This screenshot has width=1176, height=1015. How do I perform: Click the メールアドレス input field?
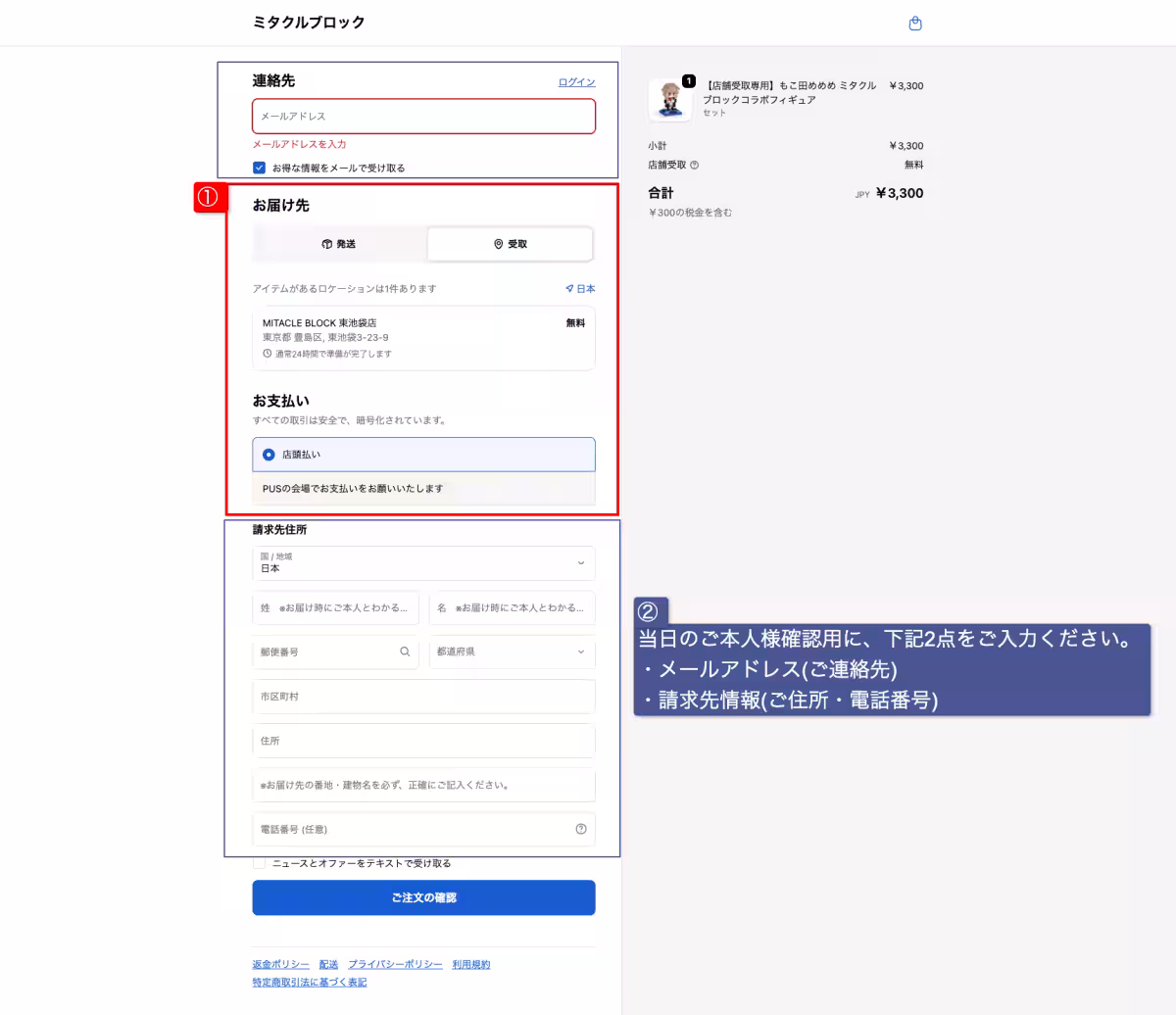click(423, 116)
